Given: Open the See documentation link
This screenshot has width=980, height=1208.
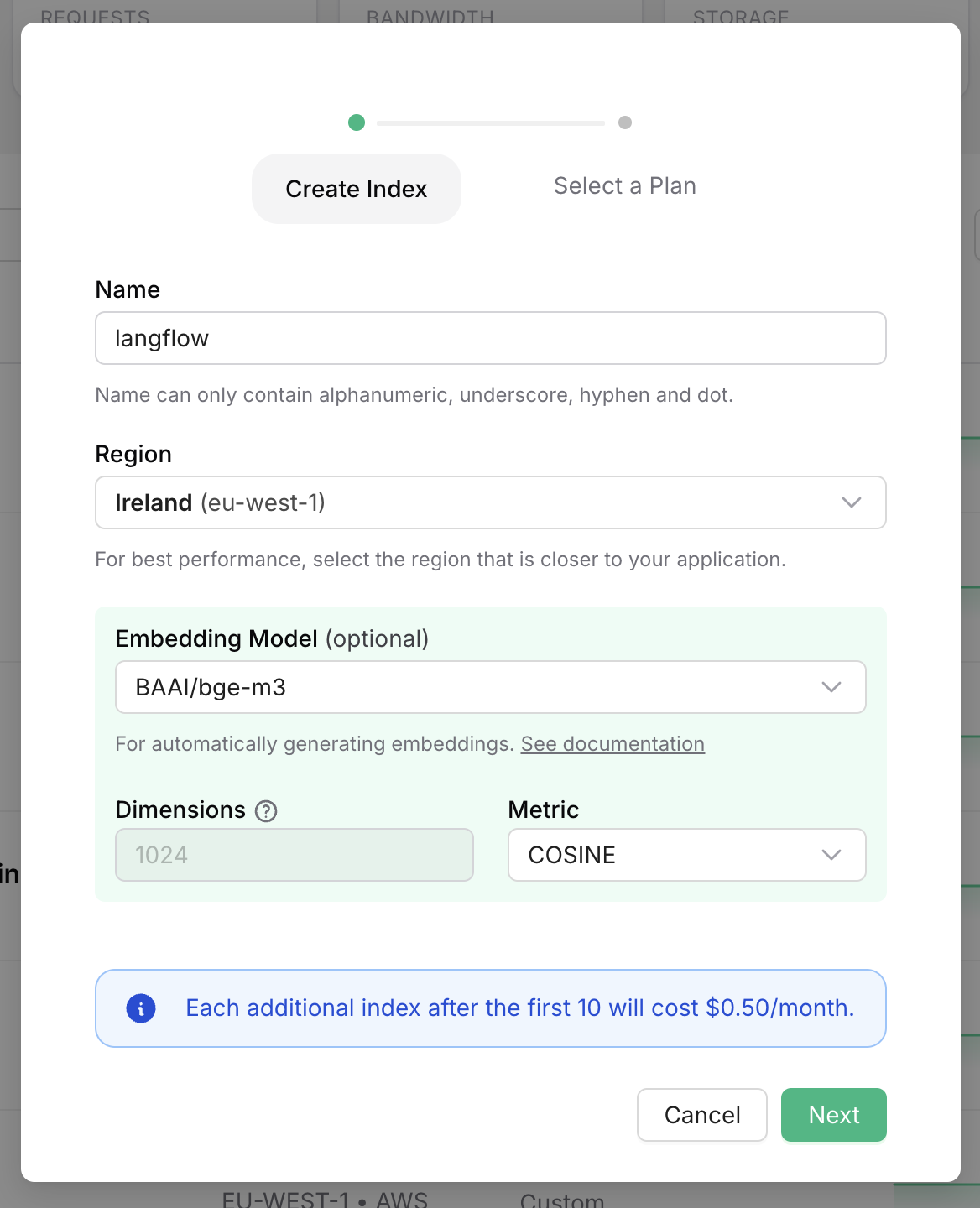Looking at the screenshot, I should point(612,743).
